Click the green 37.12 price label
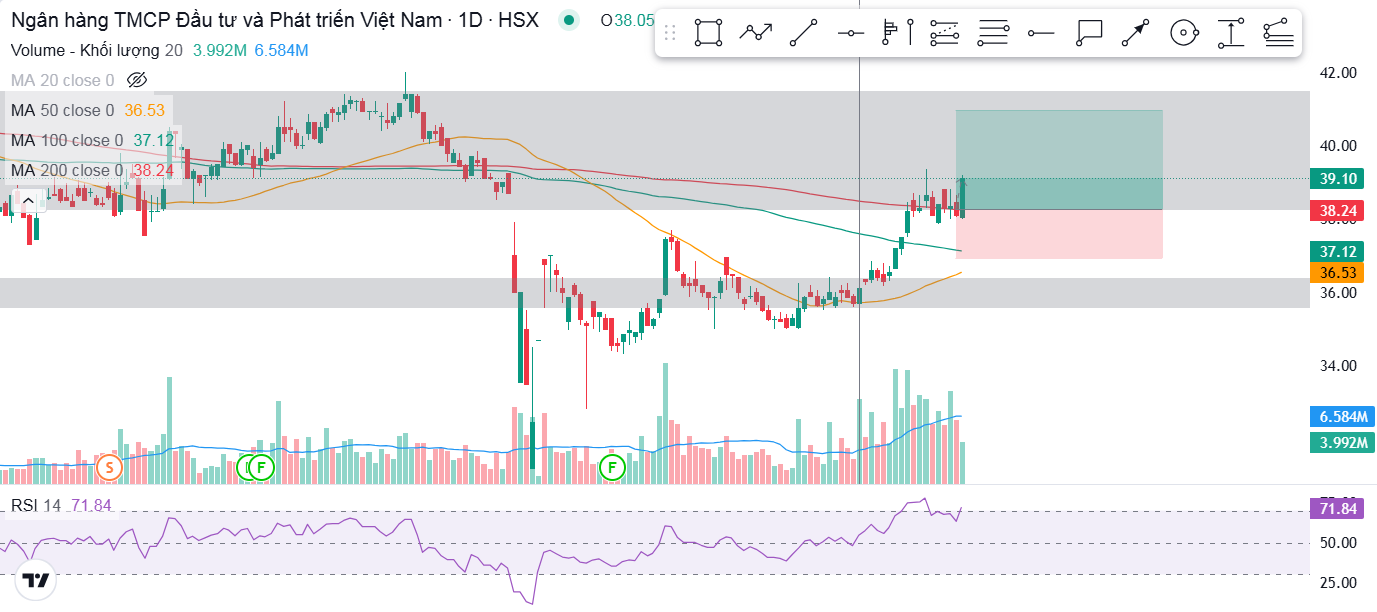The image size is (1377, 612). click(x=1338, y=251)
